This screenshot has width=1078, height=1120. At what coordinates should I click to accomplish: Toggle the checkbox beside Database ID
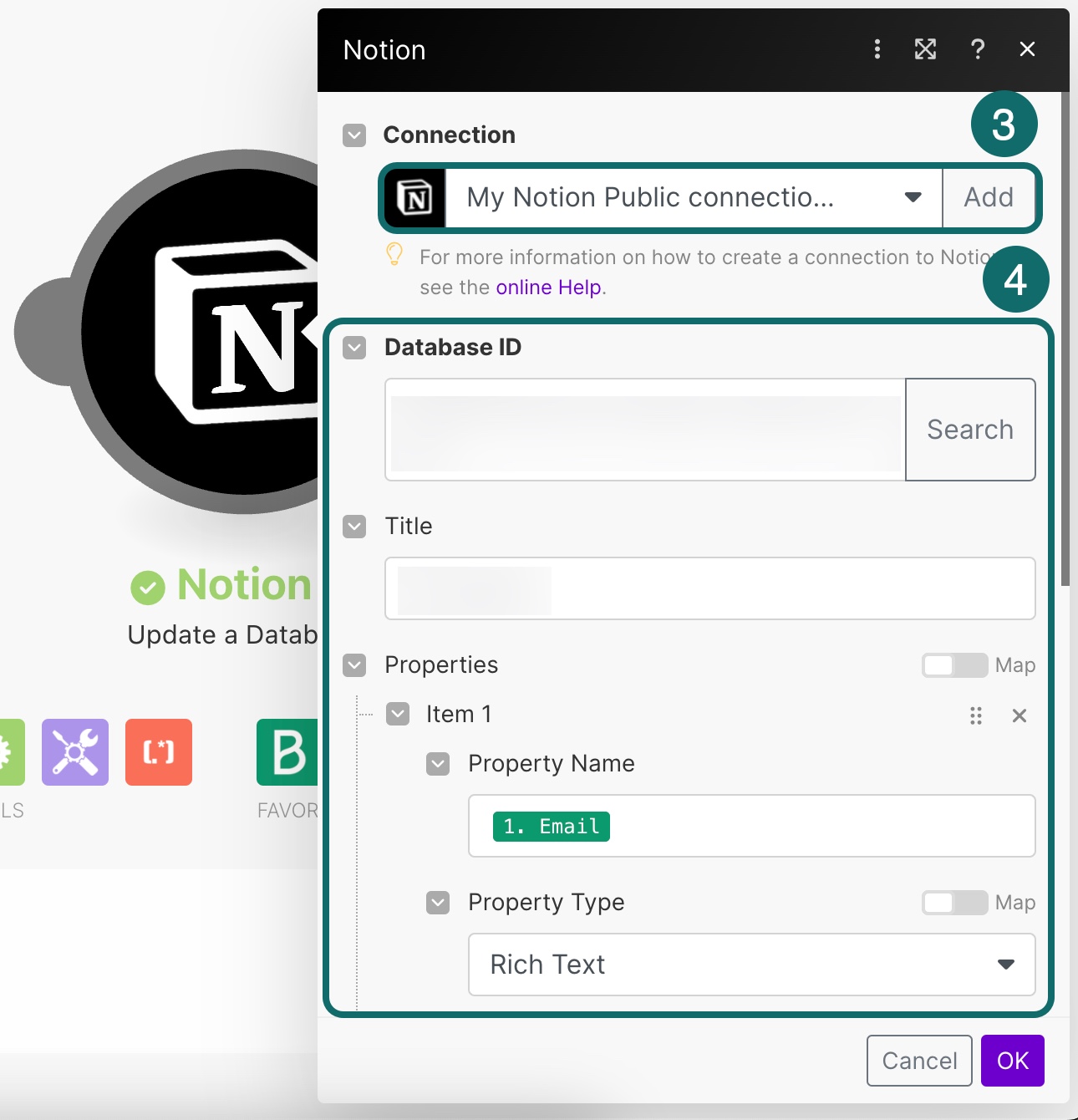pos(354,347)
